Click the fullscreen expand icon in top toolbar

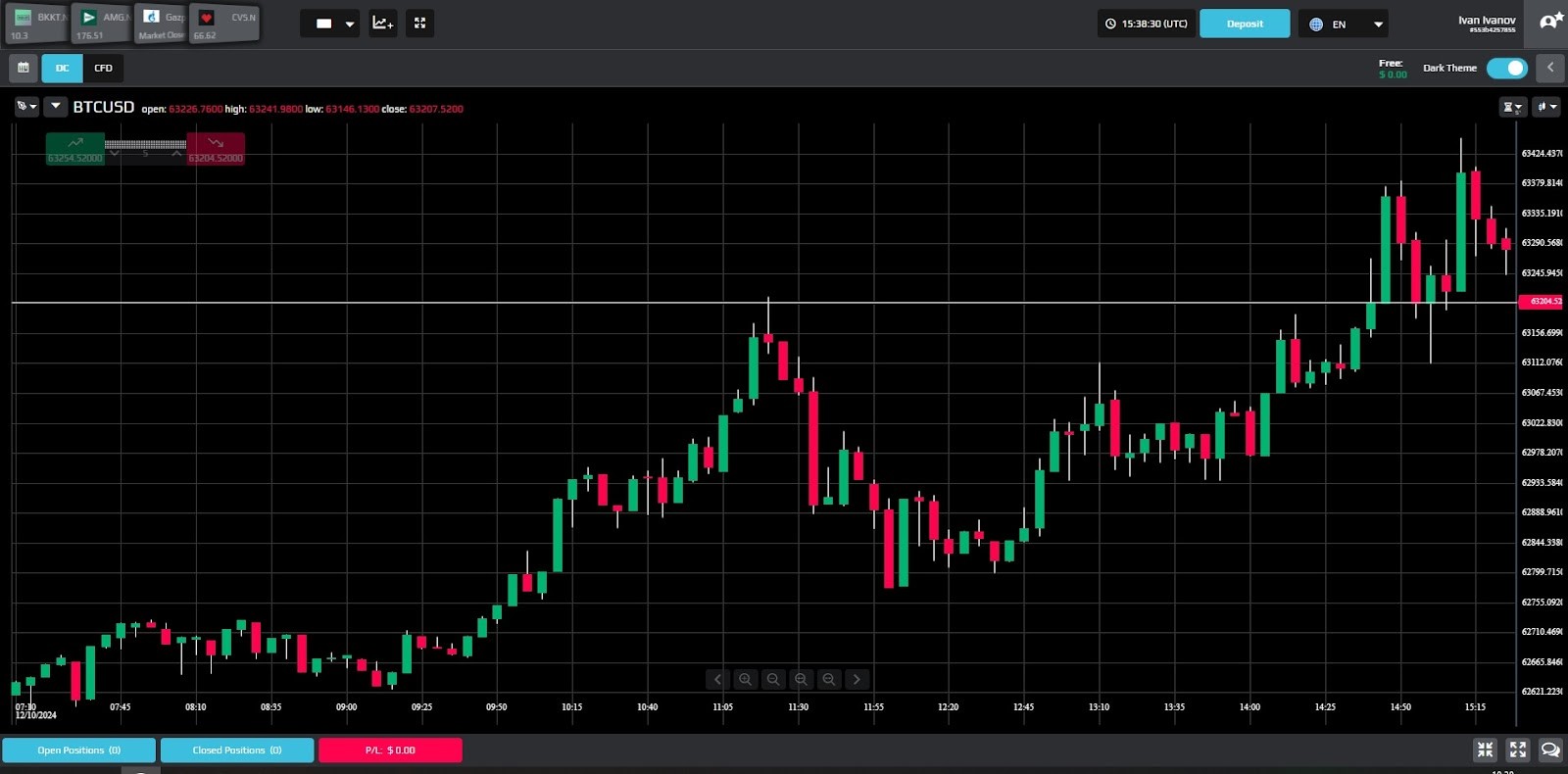420,24
